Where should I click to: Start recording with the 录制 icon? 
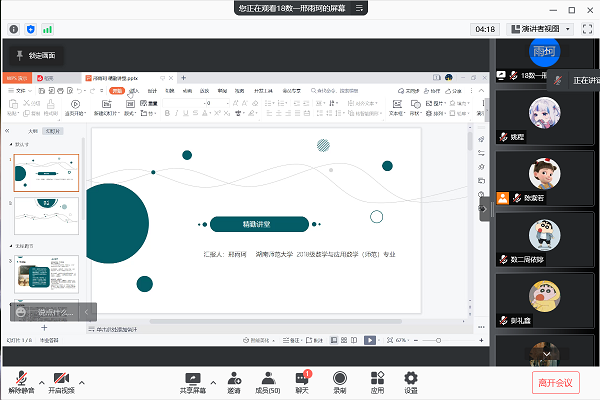point(340,380)
